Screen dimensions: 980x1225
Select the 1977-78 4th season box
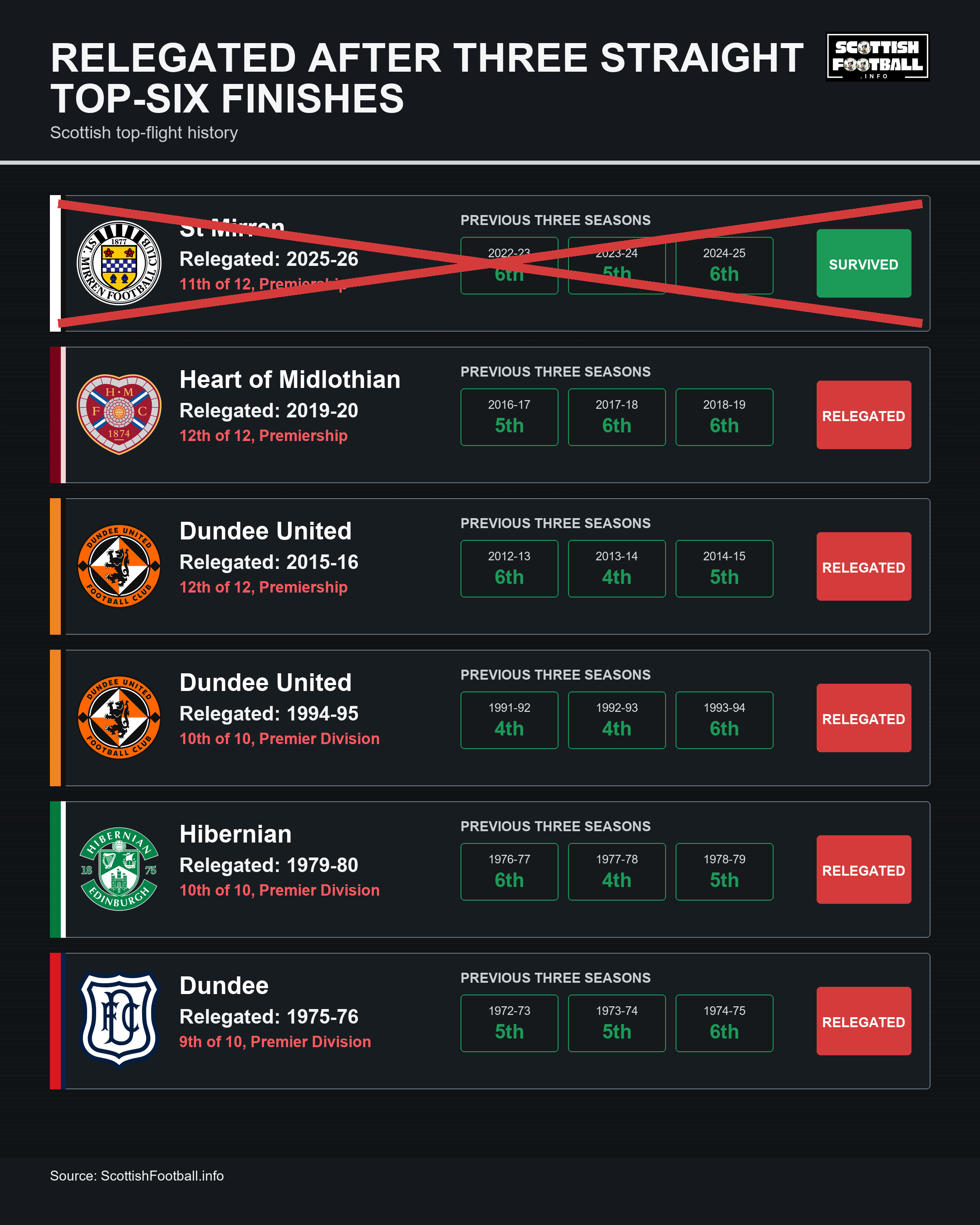point(617,872)
